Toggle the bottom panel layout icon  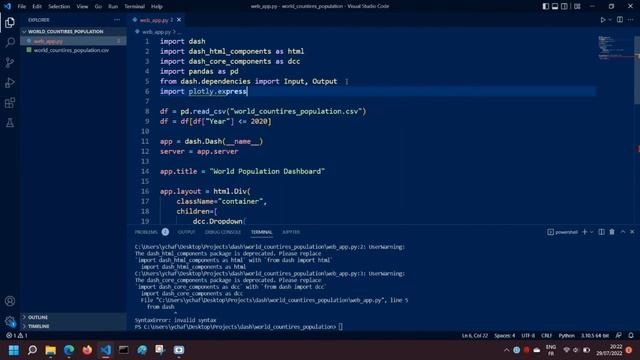pos(555,7)
